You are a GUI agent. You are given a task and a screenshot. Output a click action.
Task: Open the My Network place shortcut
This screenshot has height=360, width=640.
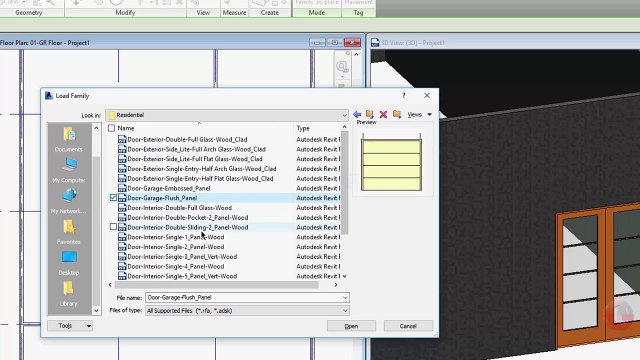click(x=69, y=201)
